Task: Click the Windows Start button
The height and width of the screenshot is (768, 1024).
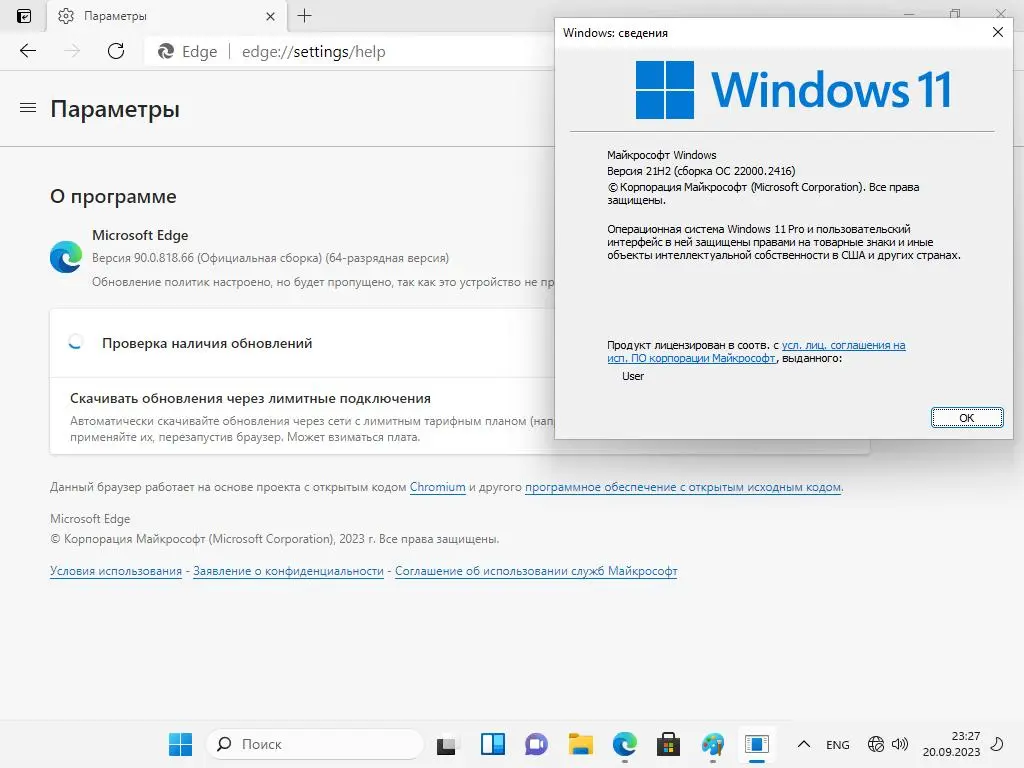Action: click(180, 744)
